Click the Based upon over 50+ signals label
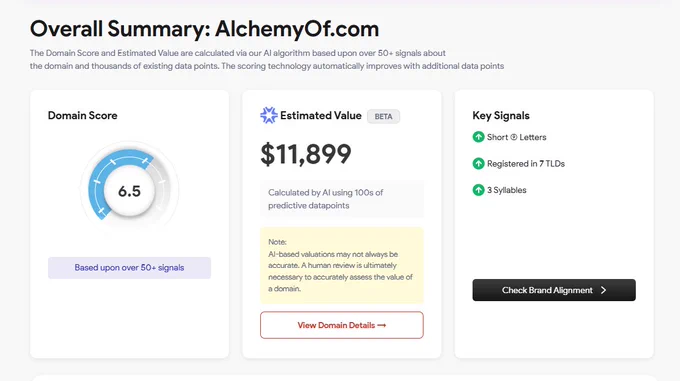This screenshot has height=381, width=680. point(129,267)
